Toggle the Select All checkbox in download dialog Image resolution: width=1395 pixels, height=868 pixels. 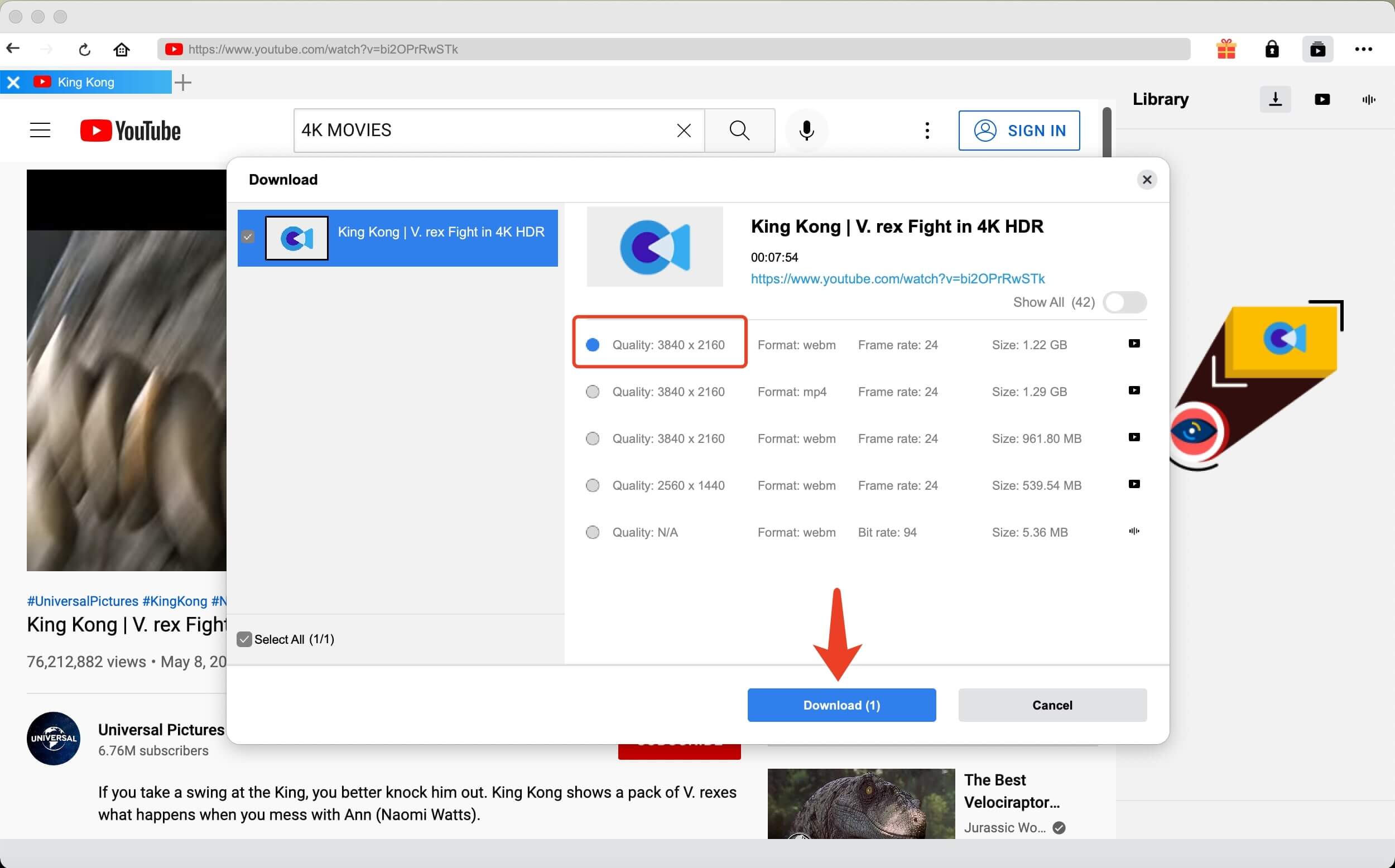pos(244,639)
